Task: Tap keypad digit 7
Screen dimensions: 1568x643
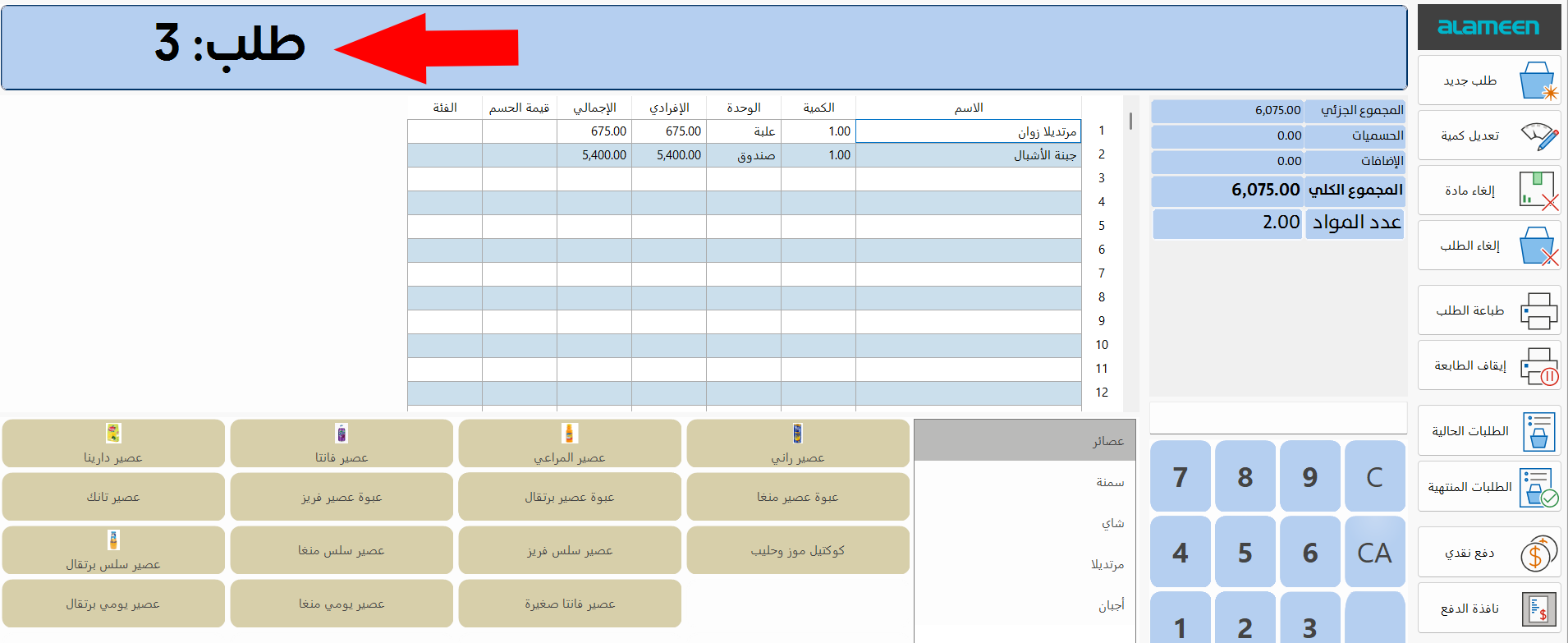Action: (x=1181, y=476)
